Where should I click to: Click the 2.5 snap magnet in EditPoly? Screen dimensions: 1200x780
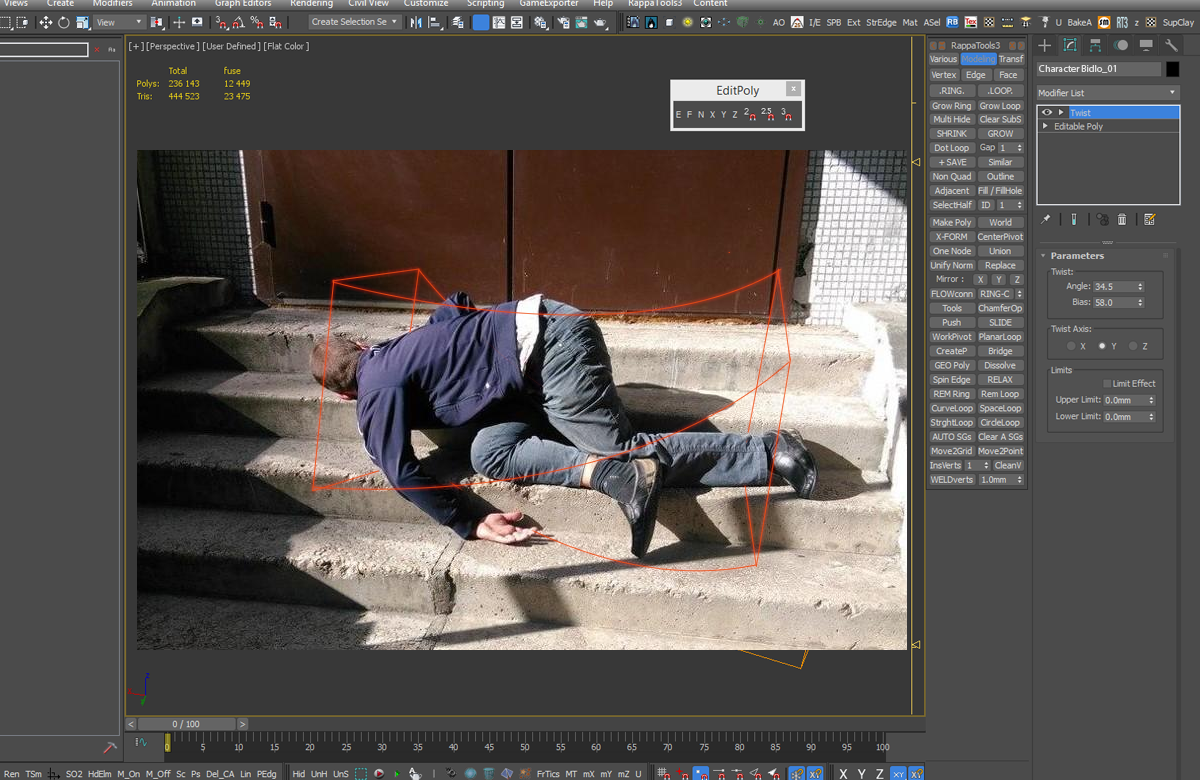click(x=766, y=114)
